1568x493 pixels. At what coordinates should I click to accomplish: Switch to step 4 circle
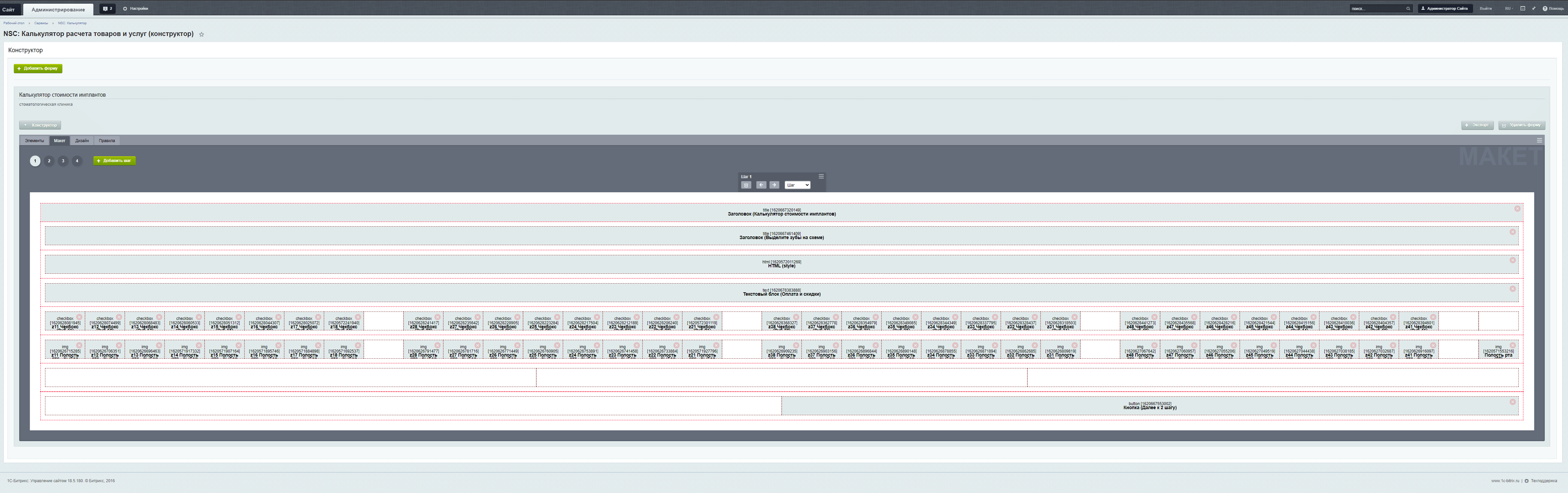pyautogui.click(x=77, y=161)
